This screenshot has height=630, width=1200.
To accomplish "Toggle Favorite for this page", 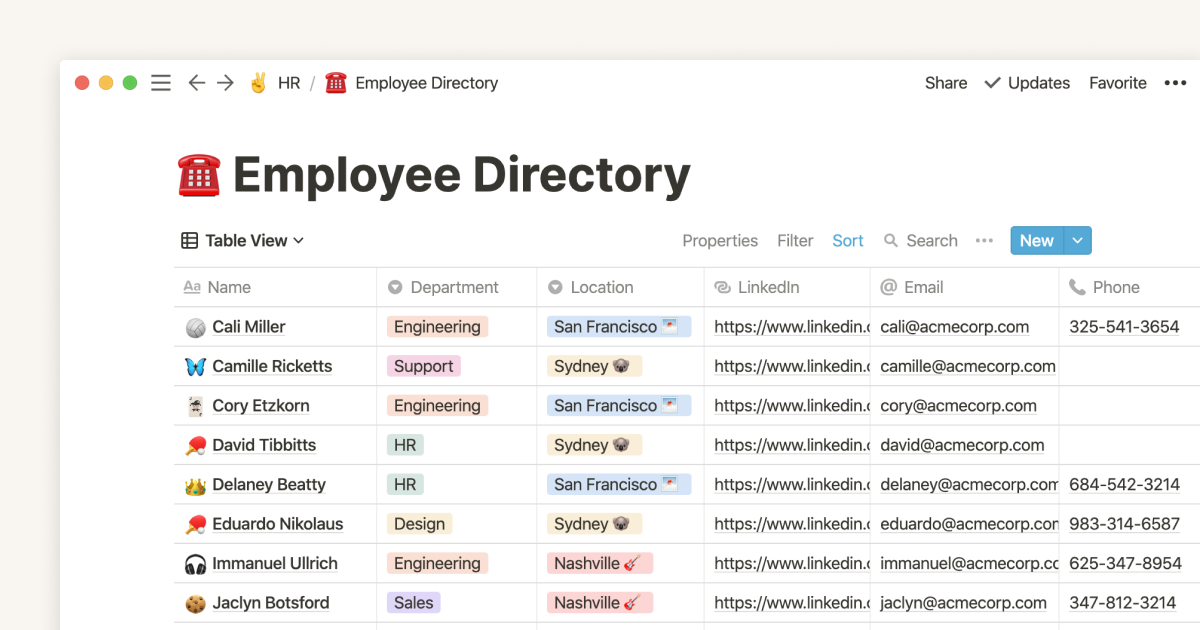I will [1117, 83].
